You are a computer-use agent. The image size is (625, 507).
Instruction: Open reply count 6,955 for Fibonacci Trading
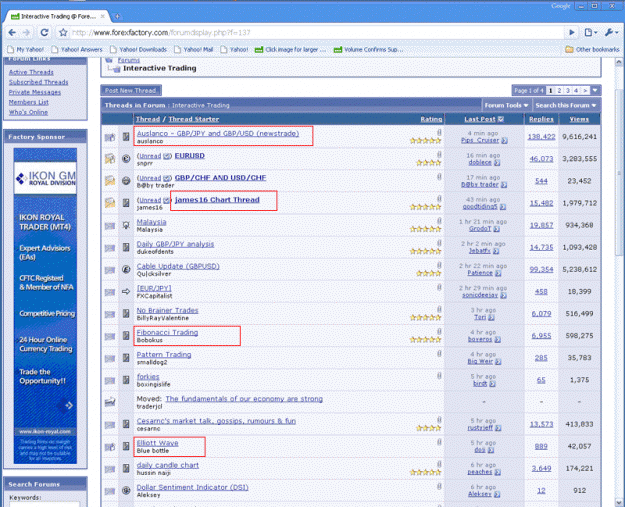[541, 336]
